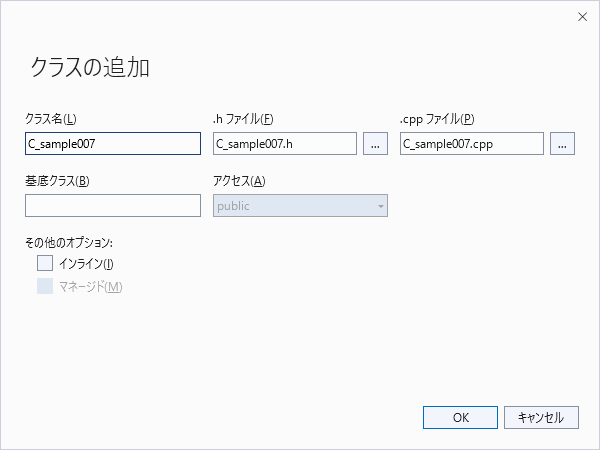Close the クラスの追加 dialog with X
This screenshot has height=450, width=600.
tap(582, 17)
